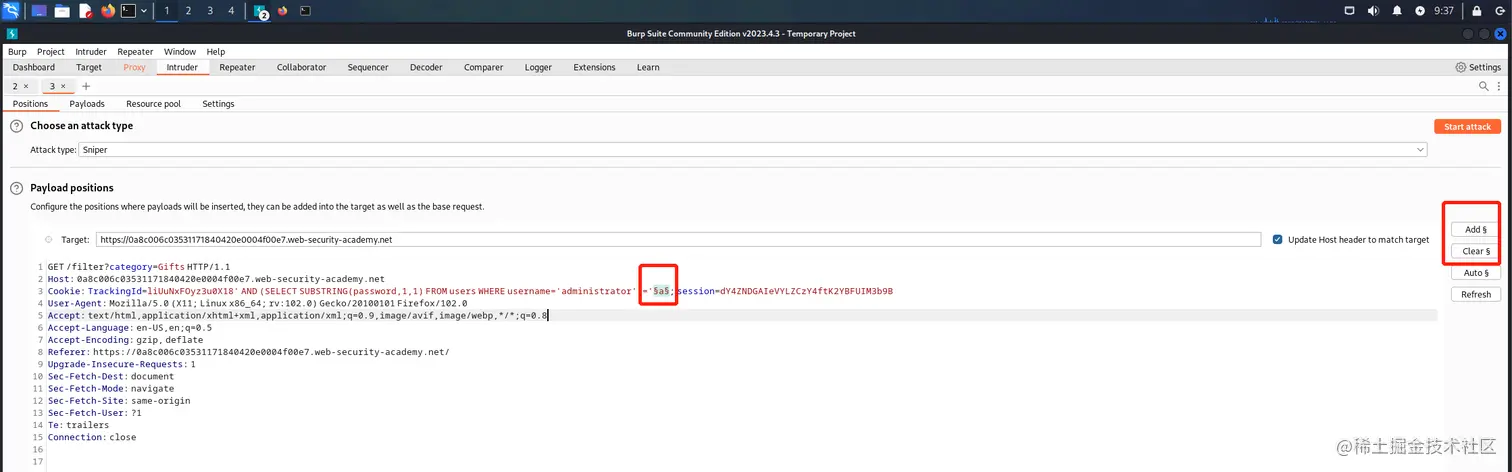The image size is (1512, 472).
Task: Click the Auto § button
Action: (x=1475, y=273)
